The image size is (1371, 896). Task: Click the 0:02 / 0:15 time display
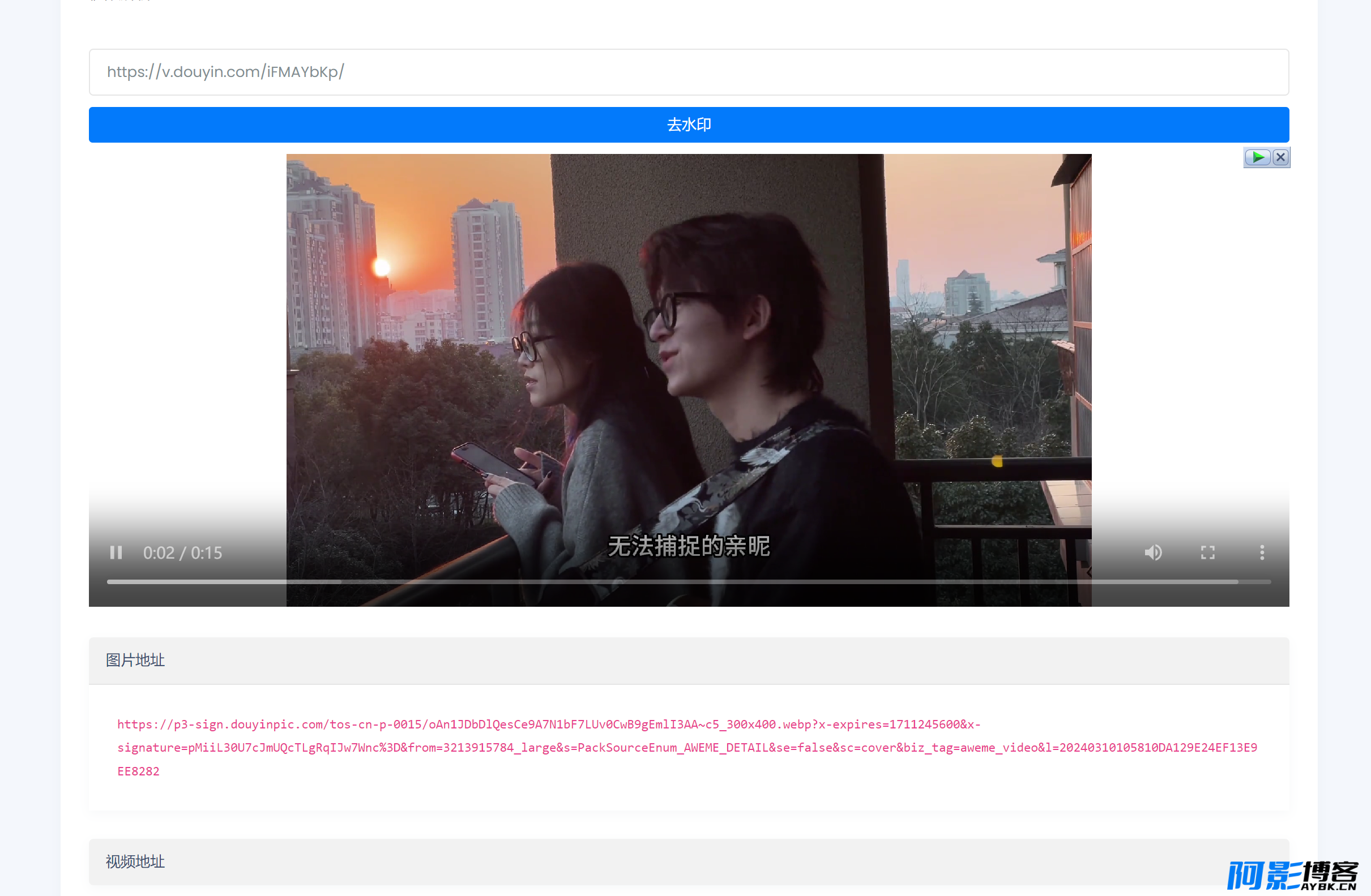click(182, 553)
